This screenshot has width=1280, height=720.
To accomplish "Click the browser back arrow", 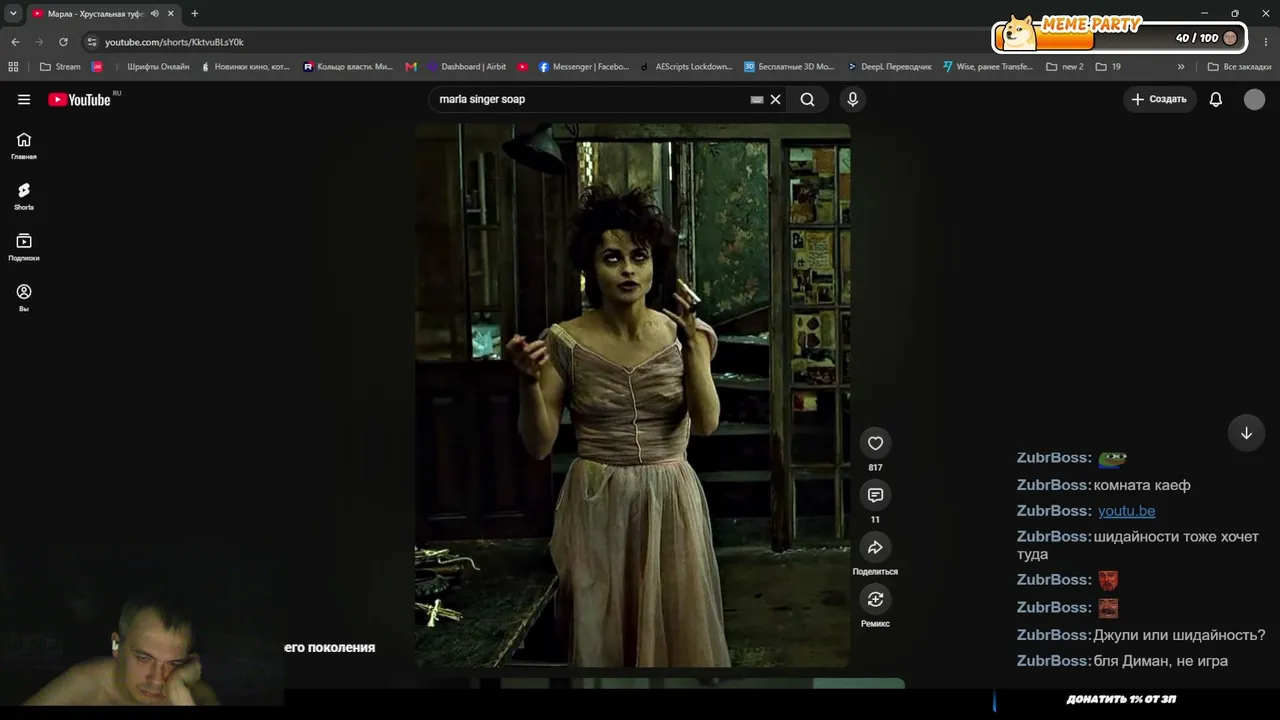I will (15, 42).
